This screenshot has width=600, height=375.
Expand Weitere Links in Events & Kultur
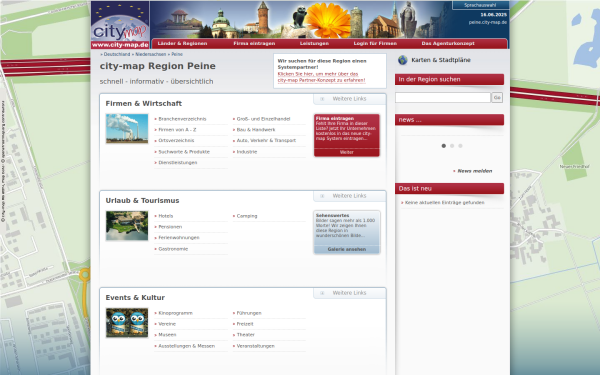[x=349, y=293]
